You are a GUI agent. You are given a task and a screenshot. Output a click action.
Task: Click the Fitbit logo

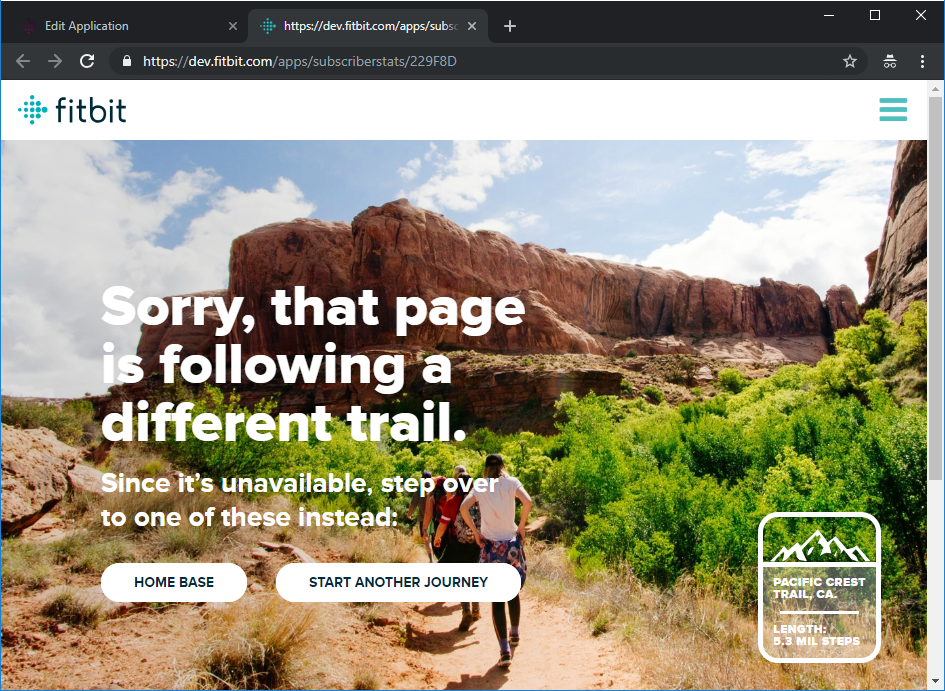tap(73, 110)
